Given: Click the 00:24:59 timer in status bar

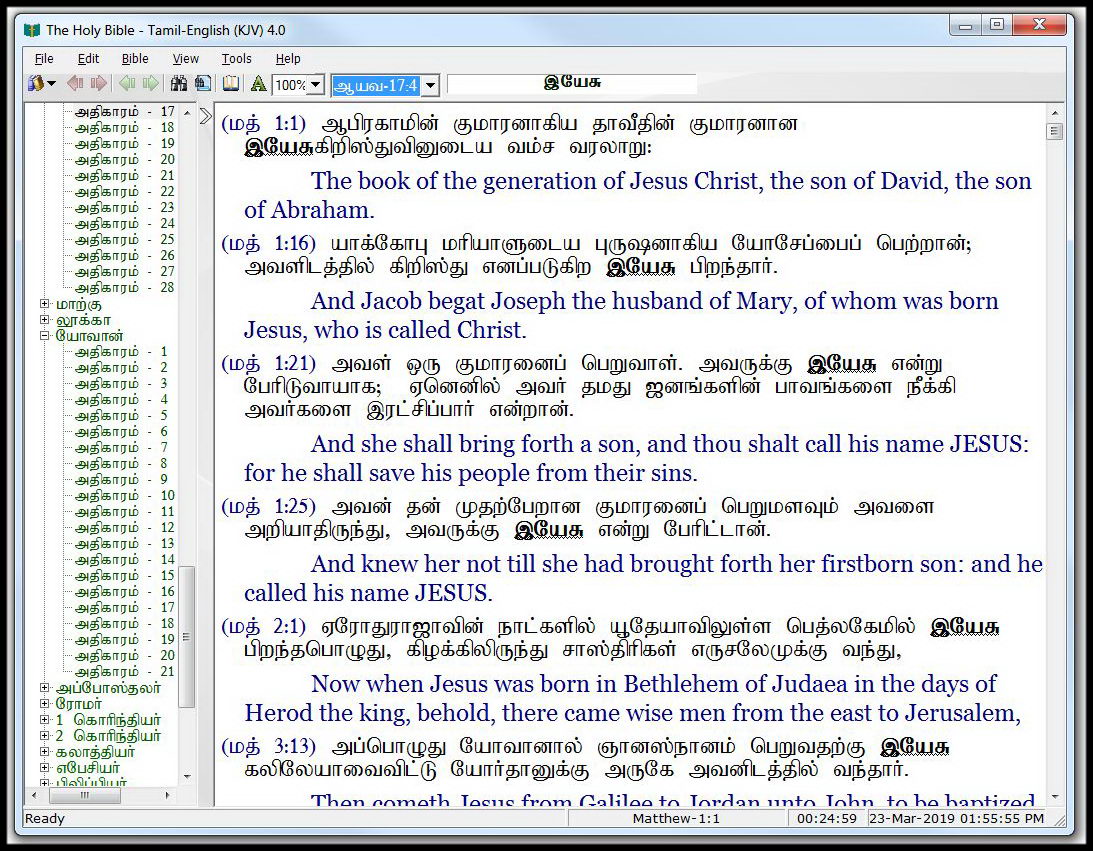Looking at the screenshot, I should [827, 819].
